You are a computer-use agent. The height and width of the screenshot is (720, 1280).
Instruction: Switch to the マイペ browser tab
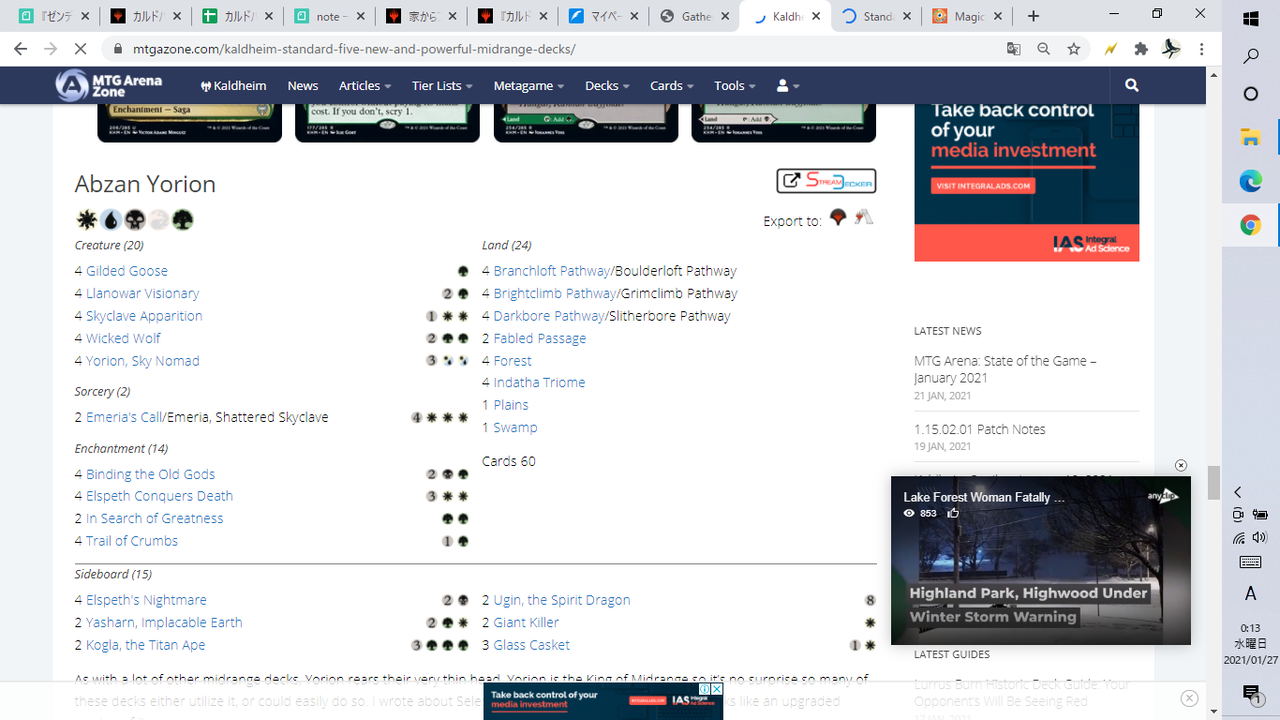(x=603, y=16)
